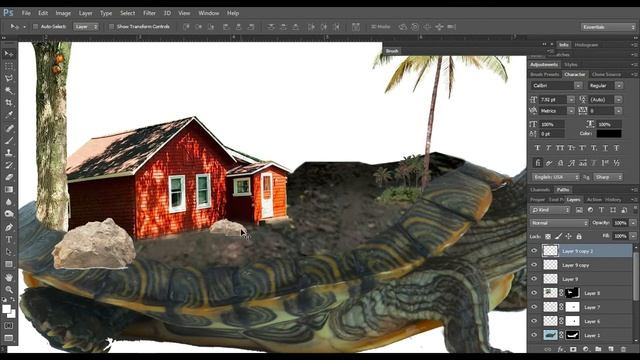640x360 pixels.
Task: Toggle Quick Mask mode
Action: point(9,326)
